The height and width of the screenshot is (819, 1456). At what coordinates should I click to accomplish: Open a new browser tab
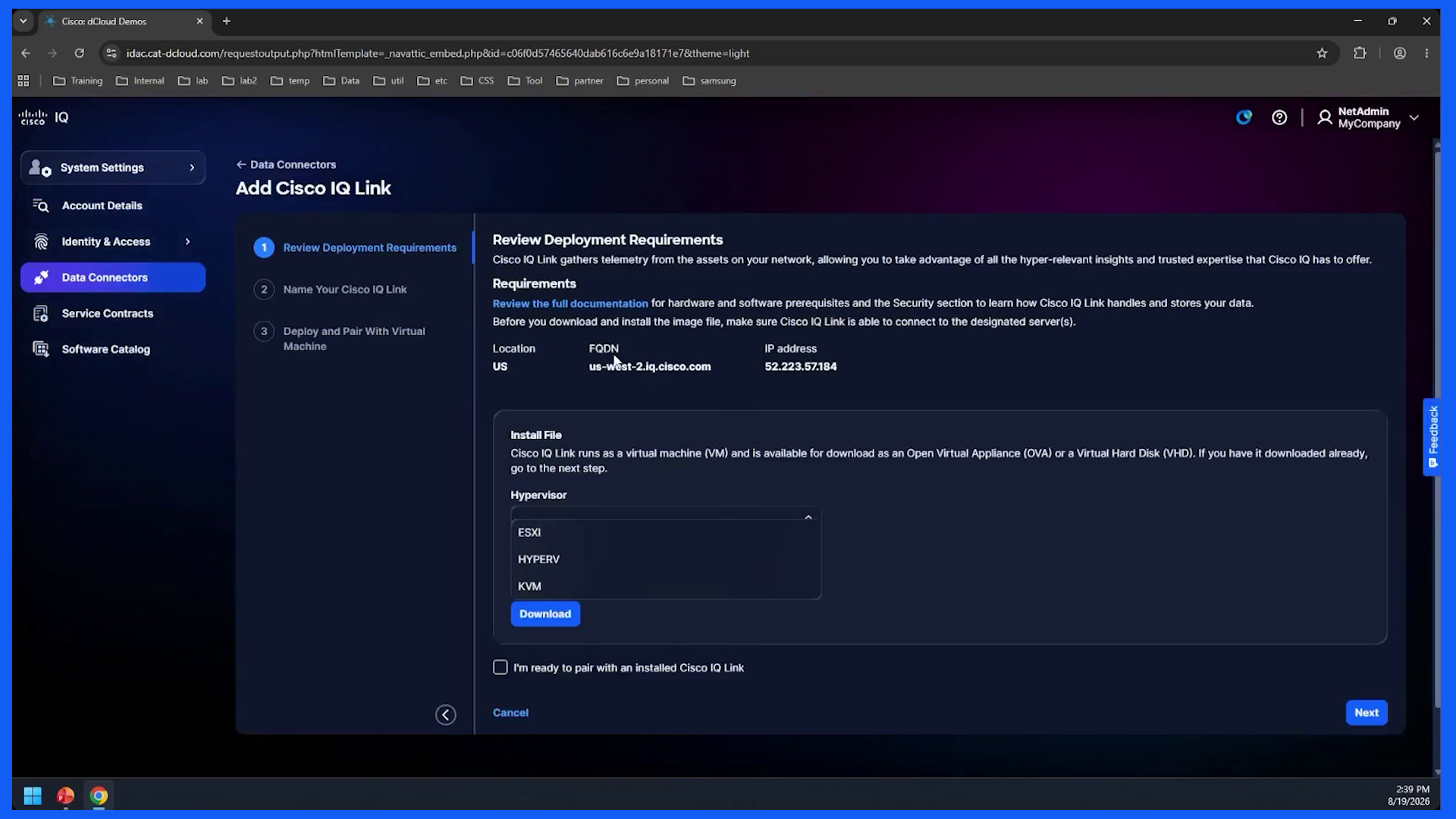coord(226,21)
